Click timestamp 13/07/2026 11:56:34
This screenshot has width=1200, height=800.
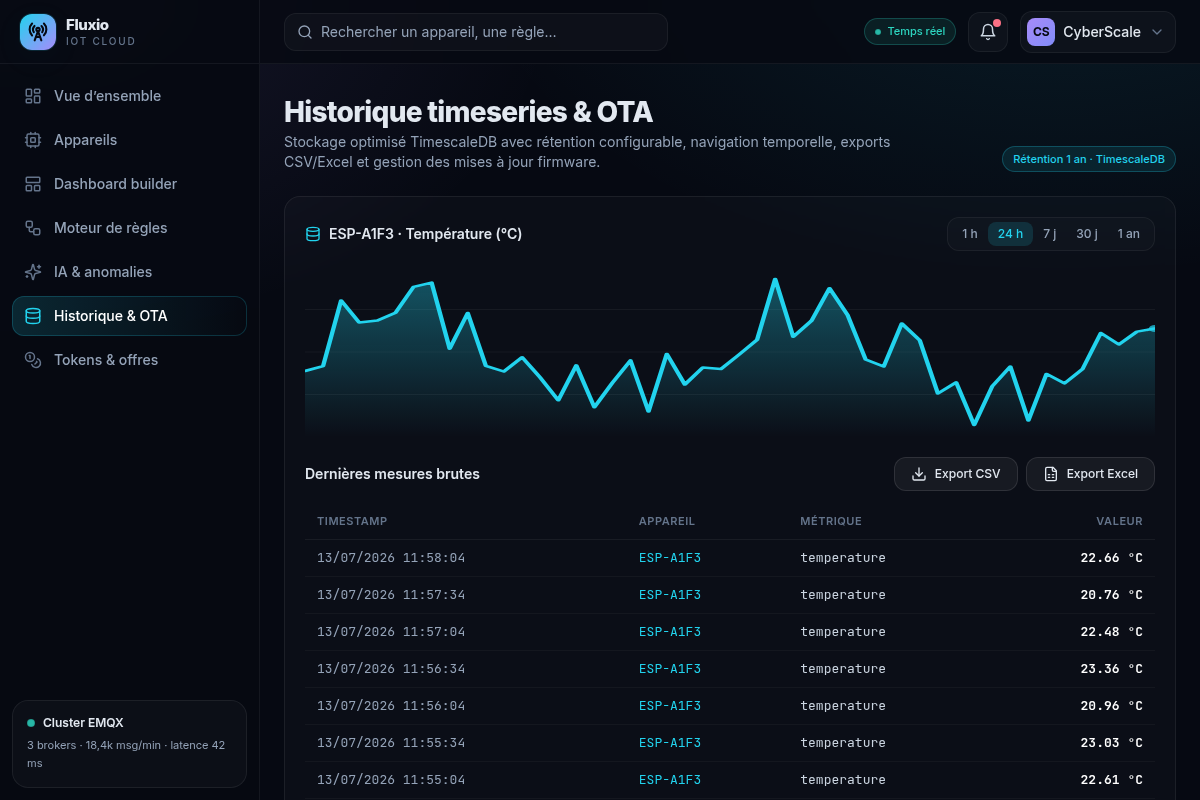(391, 669)
